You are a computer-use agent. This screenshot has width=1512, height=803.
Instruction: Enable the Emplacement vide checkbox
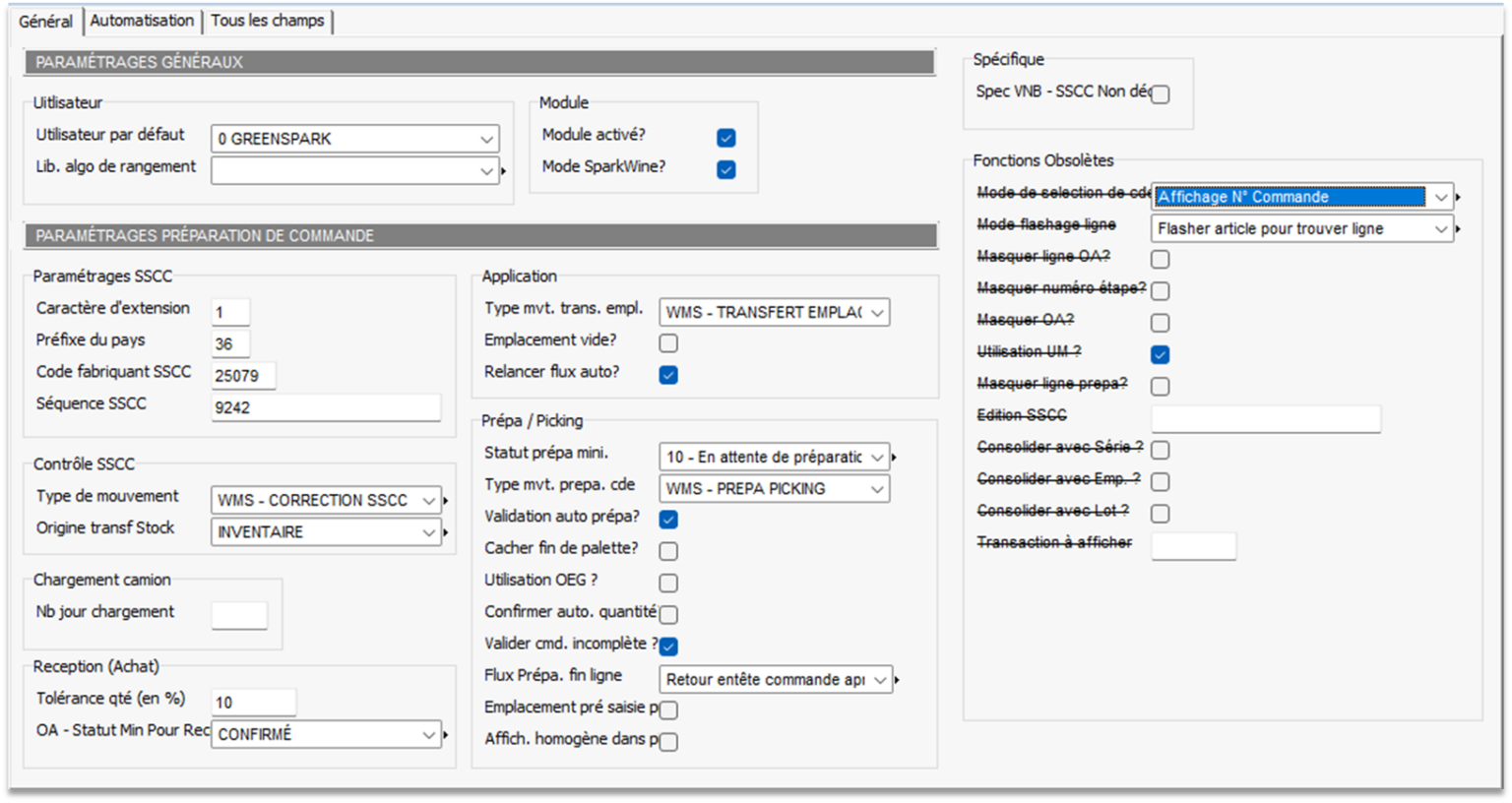click(668, 342)
